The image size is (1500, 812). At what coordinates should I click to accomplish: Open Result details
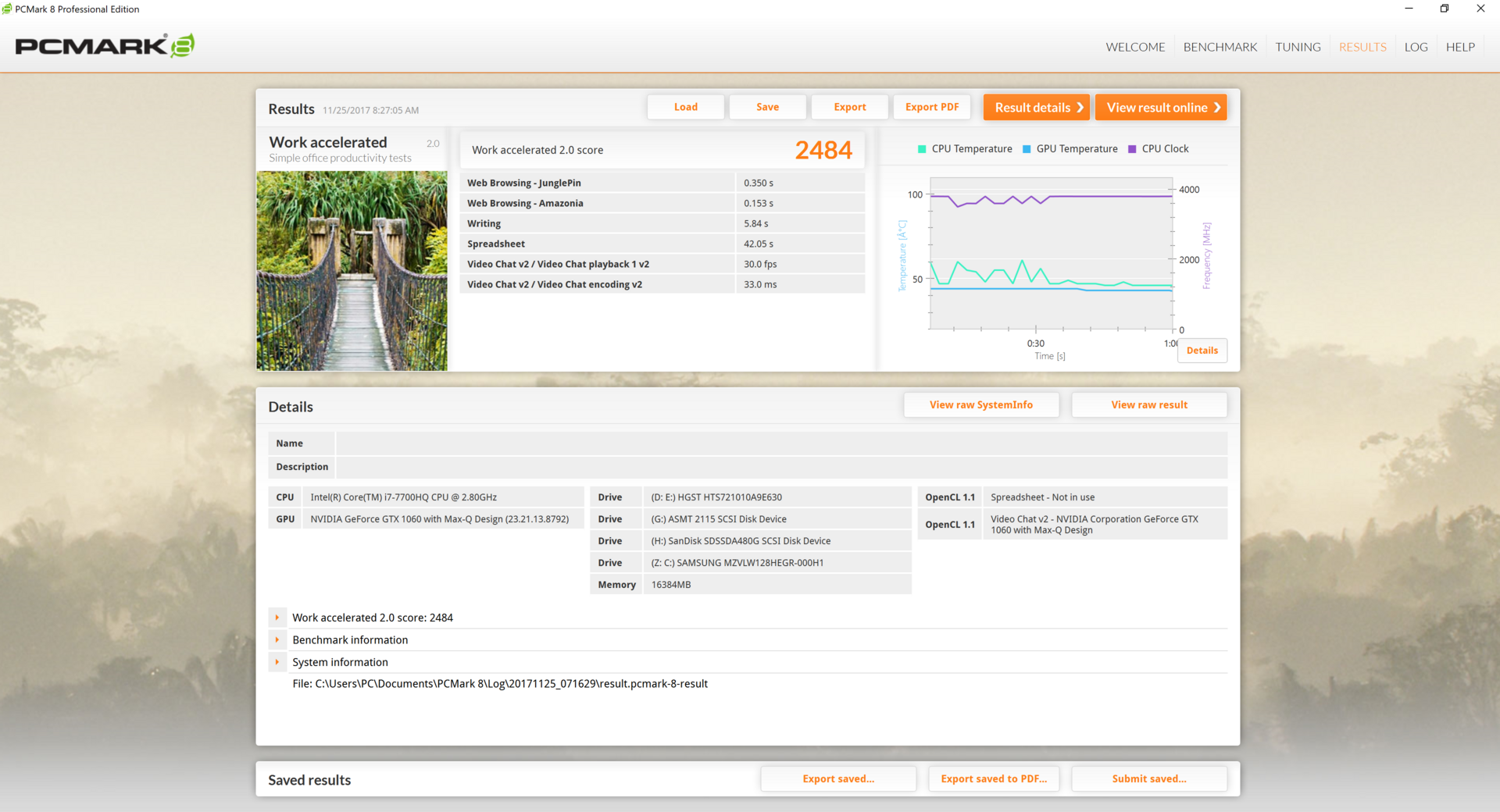(x=1037, y=108)
